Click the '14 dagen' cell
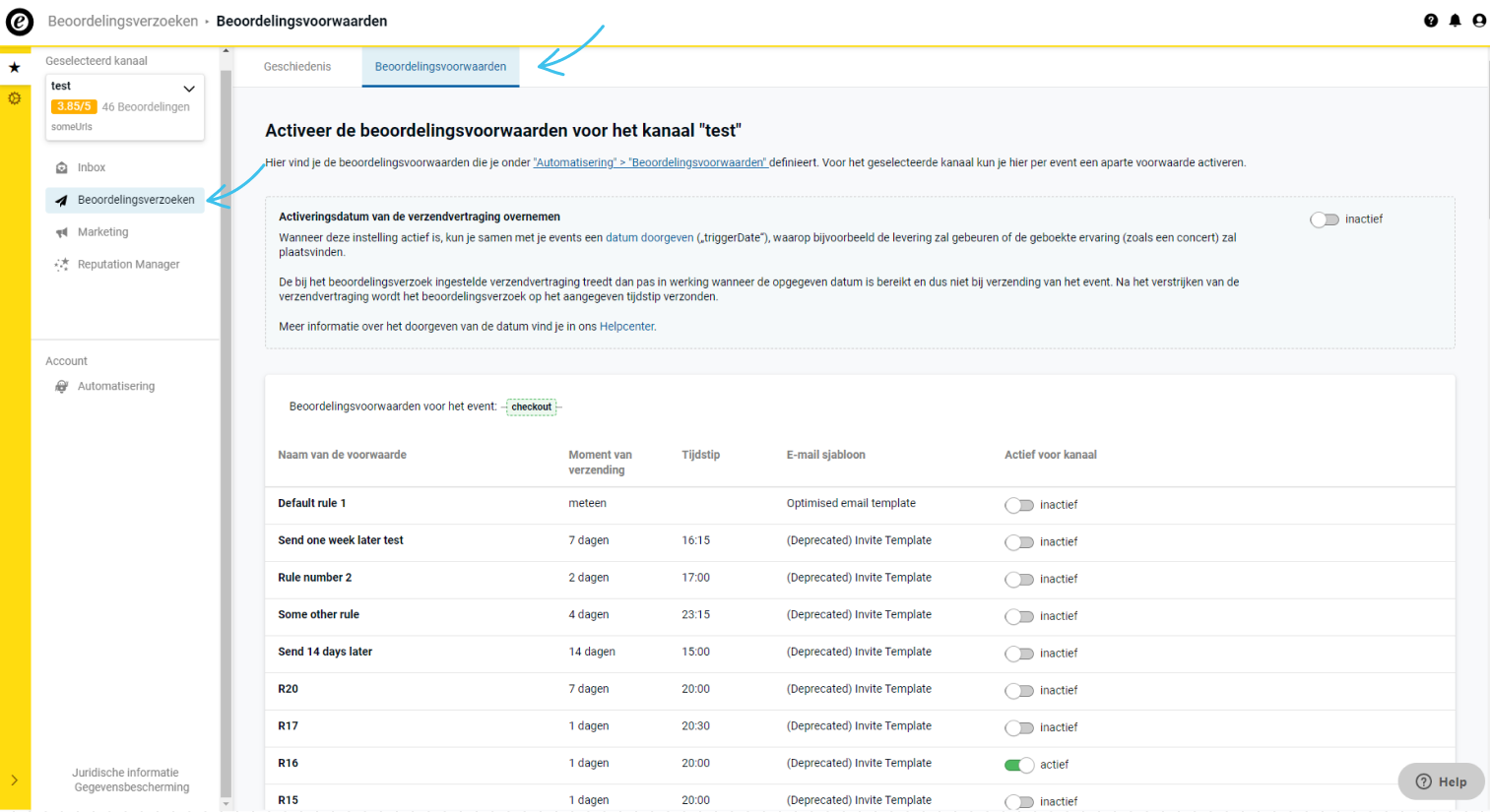1490x812 pixels. (592, 653)
